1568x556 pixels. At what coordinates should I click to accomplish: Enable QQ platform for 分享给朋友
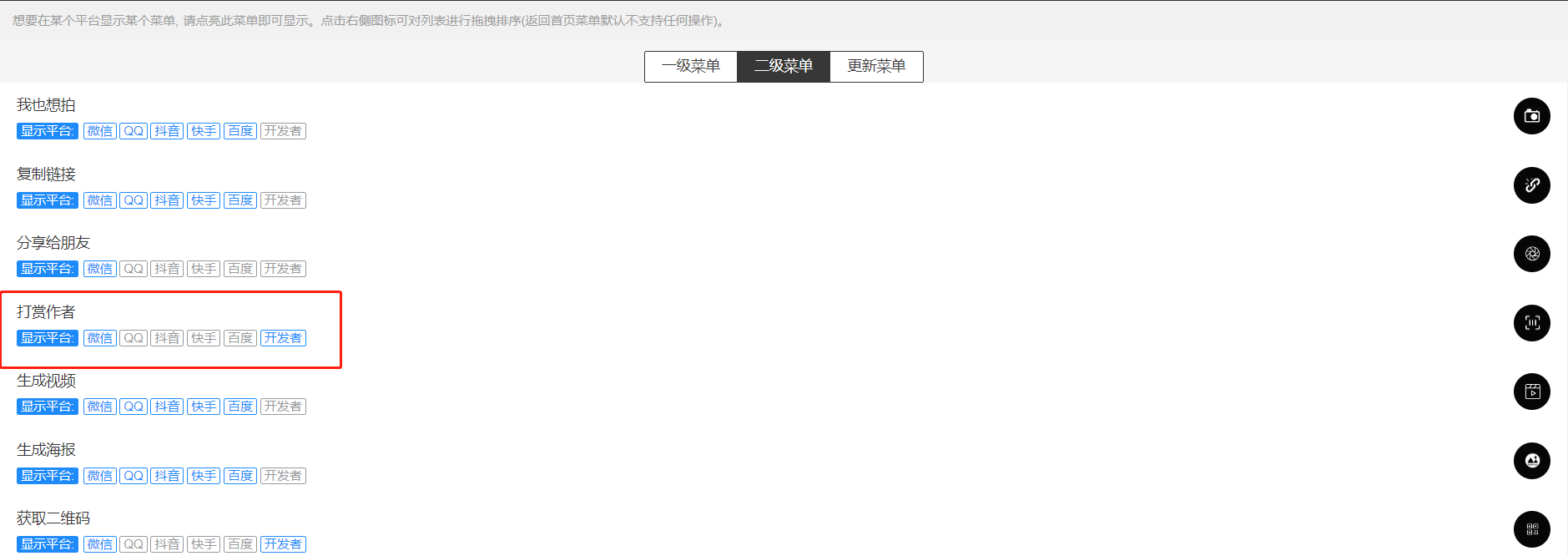pos(134,269)
